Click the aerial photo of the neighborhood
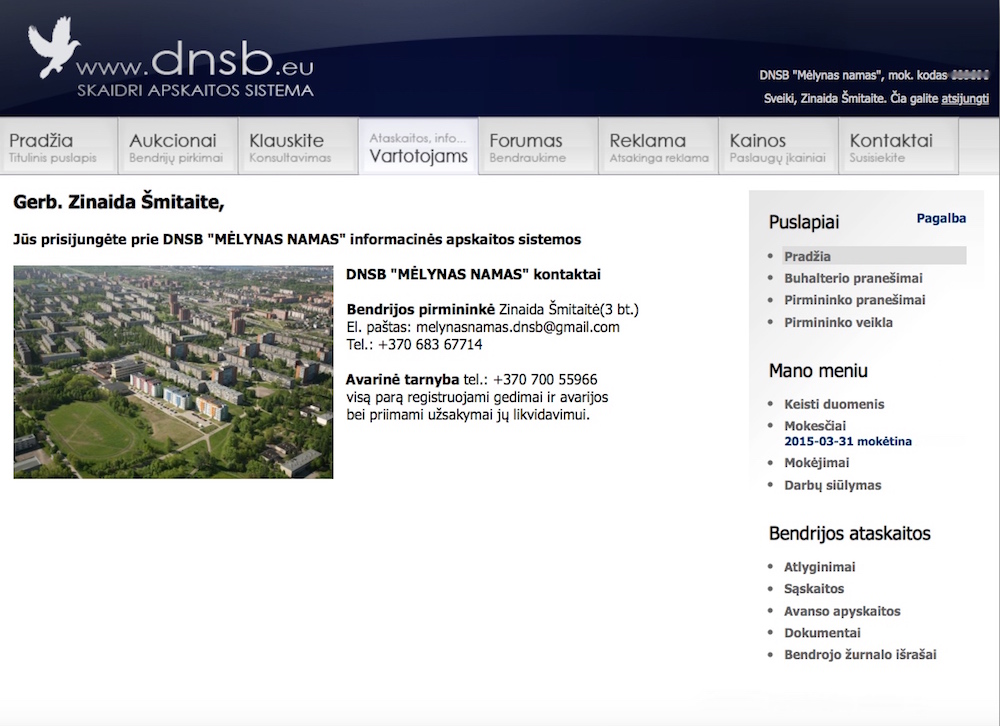Viewport: 1000px width, 726px height. 173,372
